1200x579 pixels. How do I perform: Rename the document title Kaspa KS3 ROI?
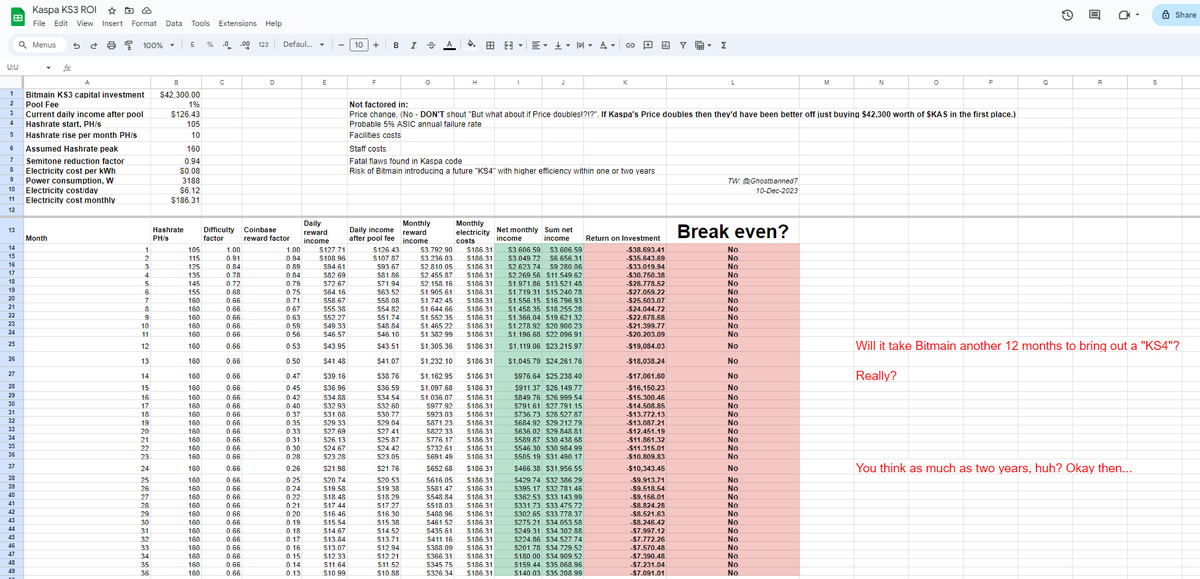pos(62,9)
